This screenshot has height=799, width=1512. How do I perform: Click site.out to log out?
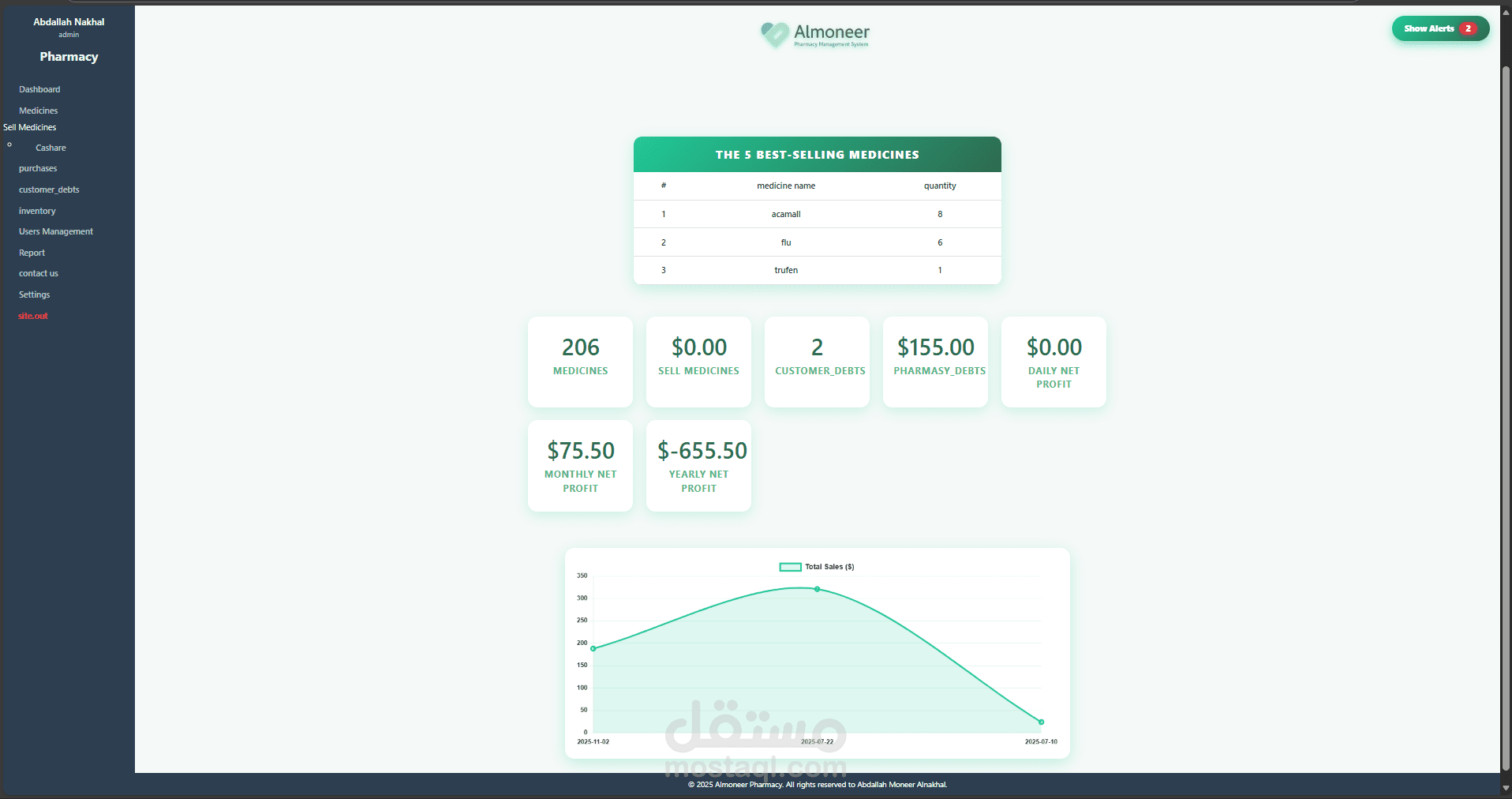[32, 315]
